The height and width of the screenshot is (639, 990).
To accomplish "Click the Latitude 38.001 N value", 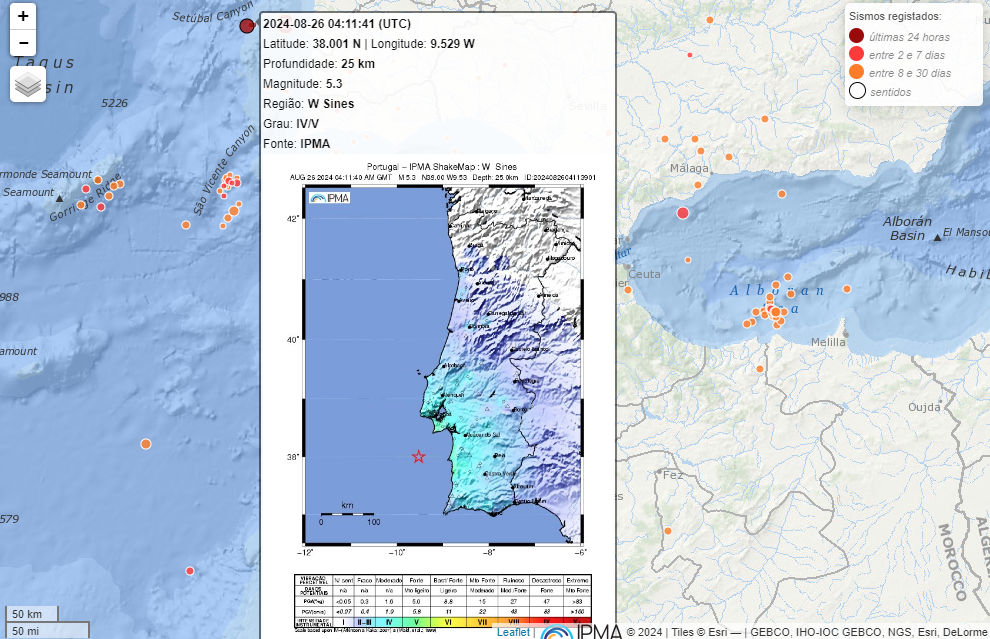I will pyautogui.click(x=337, y=44).
